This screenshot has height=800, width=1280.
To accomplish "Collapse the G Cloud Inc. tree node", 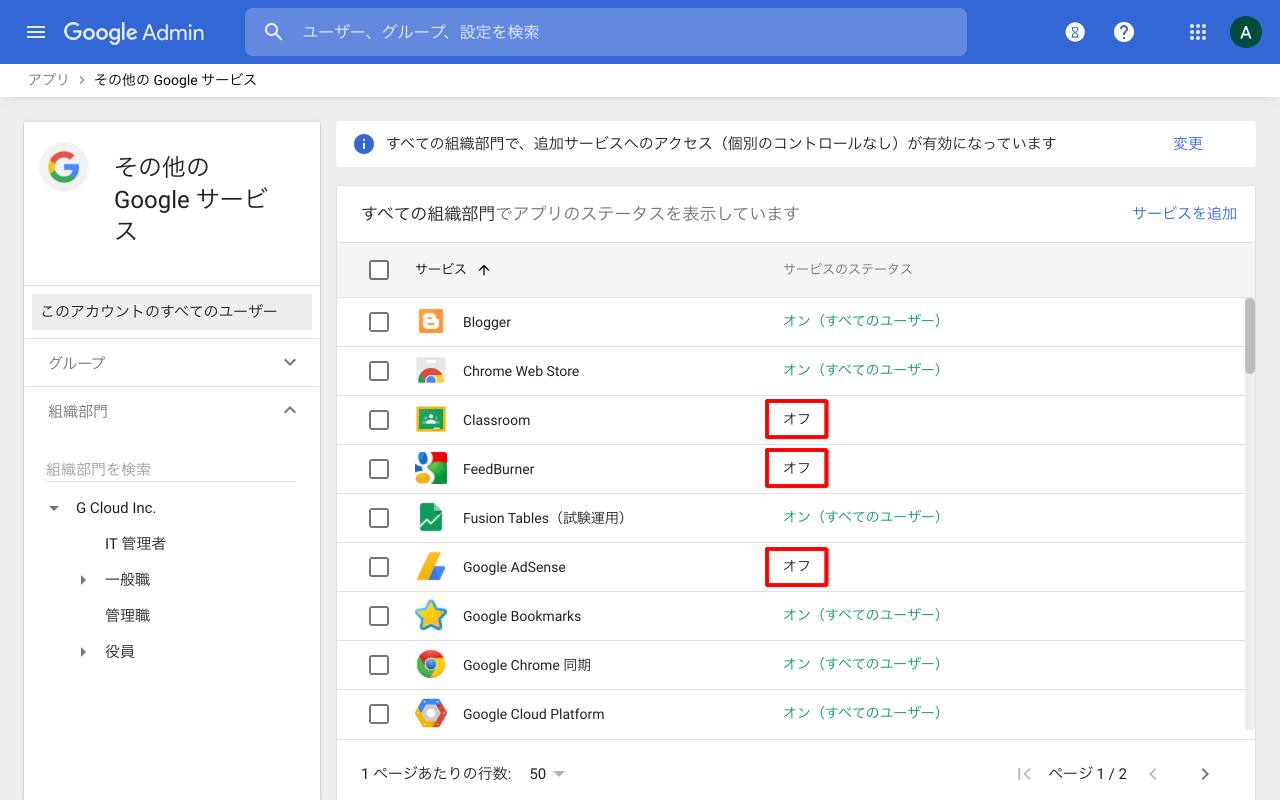I will pyautogui.click(x=54, y=508).
